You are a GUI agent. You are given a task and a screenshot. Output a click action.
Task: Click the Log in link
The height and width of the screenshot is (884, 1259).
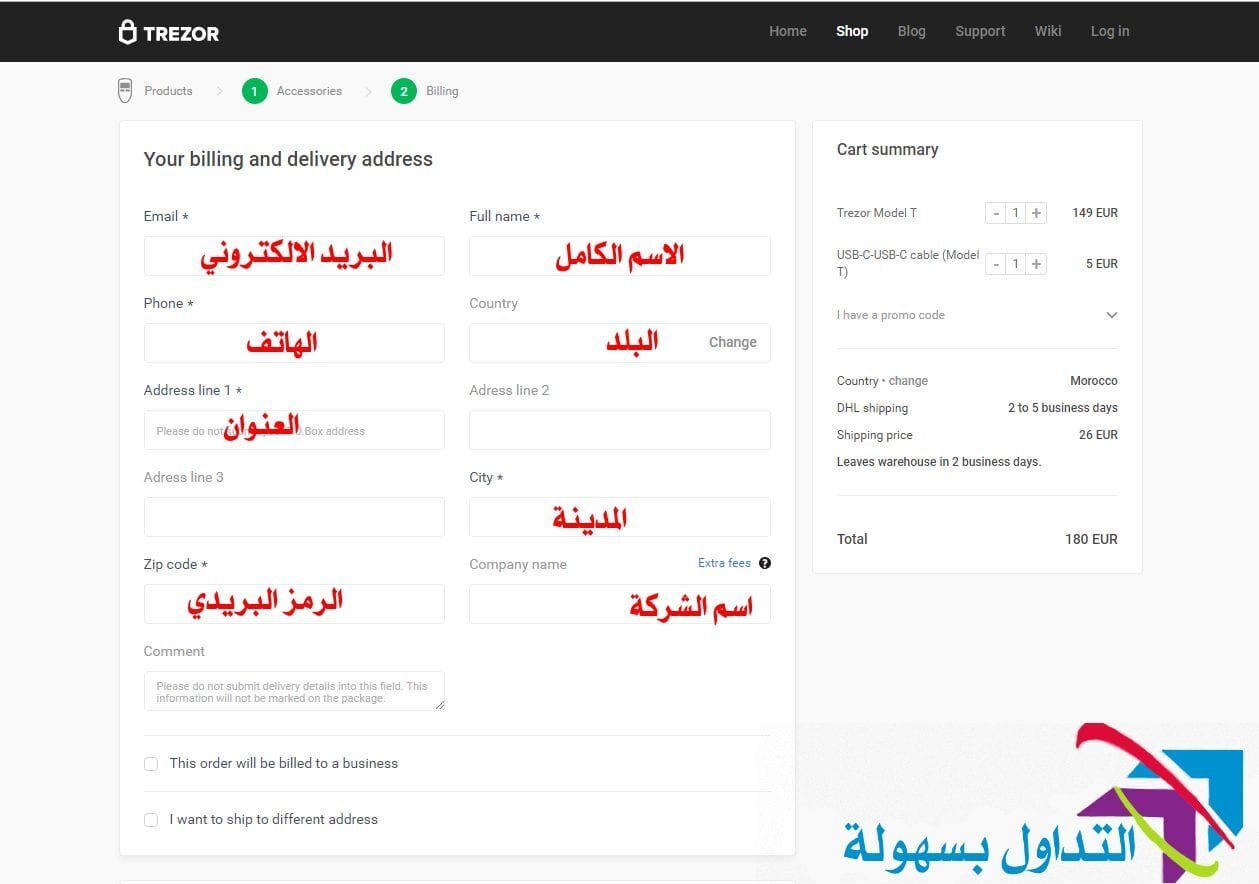click(x=1109, y=31)
